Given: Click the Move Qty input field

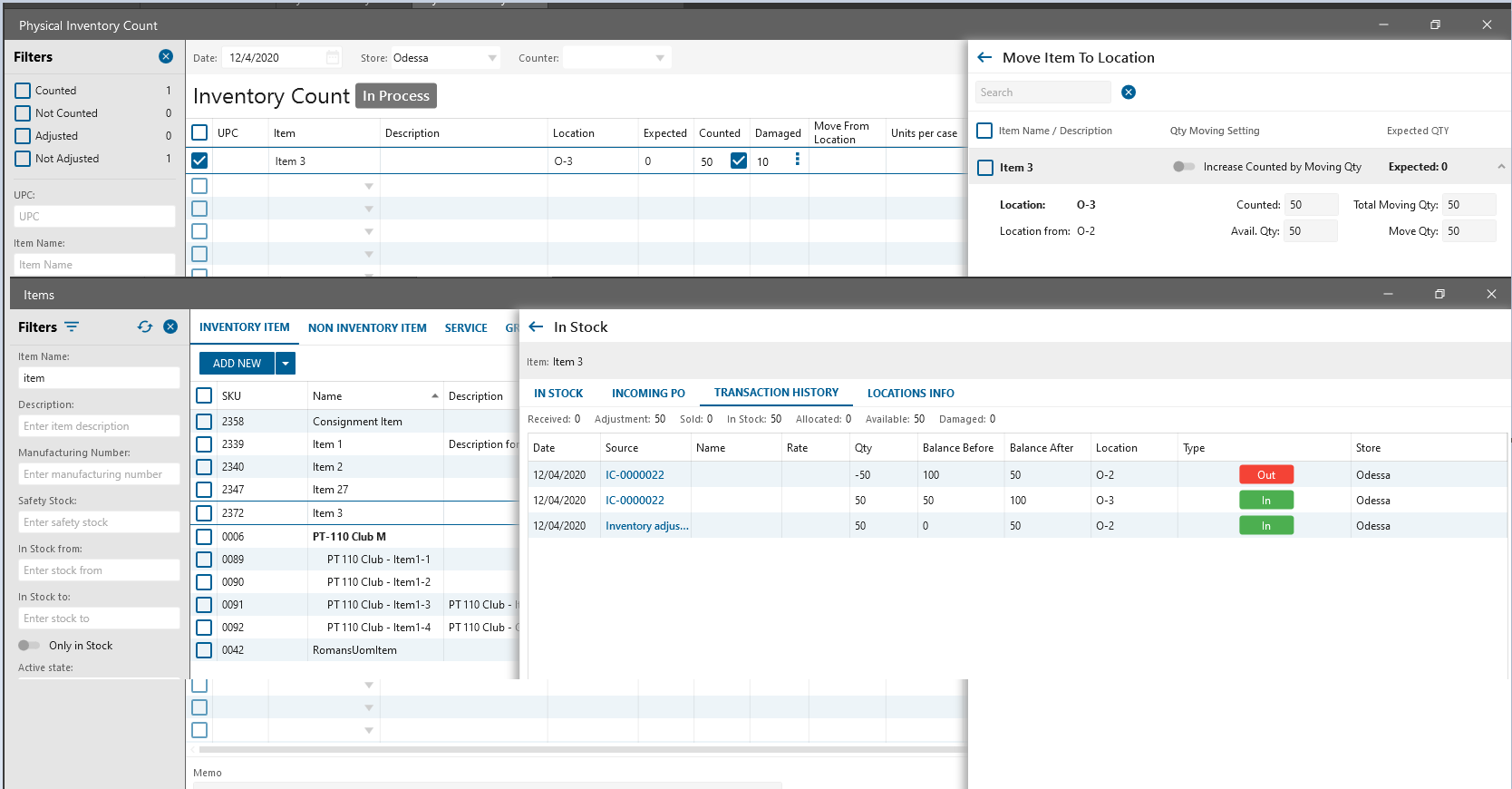Looking at the screenshot, I should tap(1468, 231).
